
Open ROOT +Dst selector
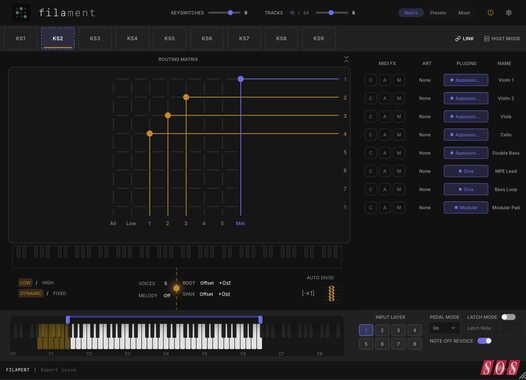pos(225,283)
